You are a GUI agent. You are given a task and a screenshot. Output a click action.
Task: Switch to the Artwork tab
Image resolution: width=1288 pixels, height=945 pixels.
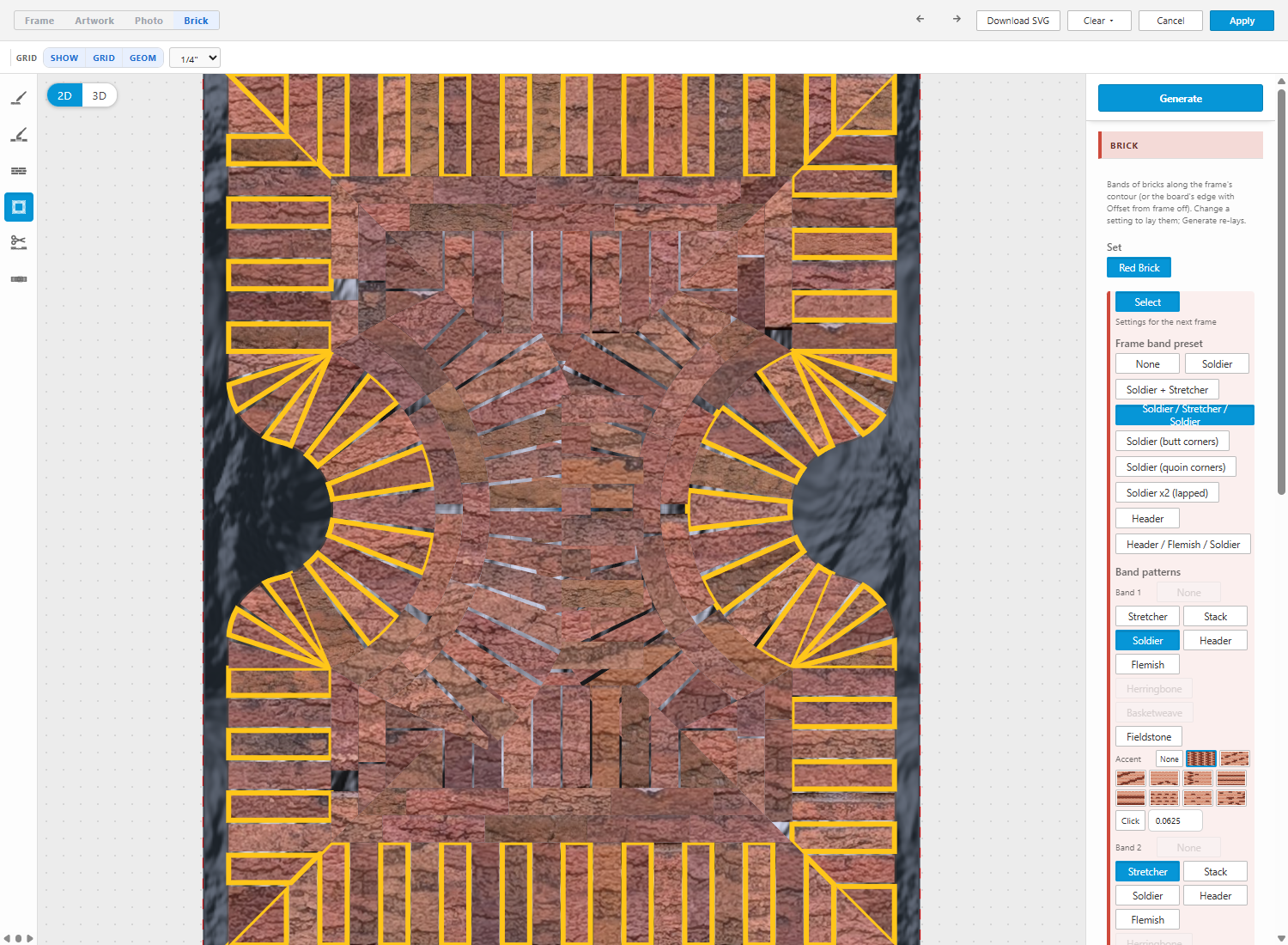(94, 21)
